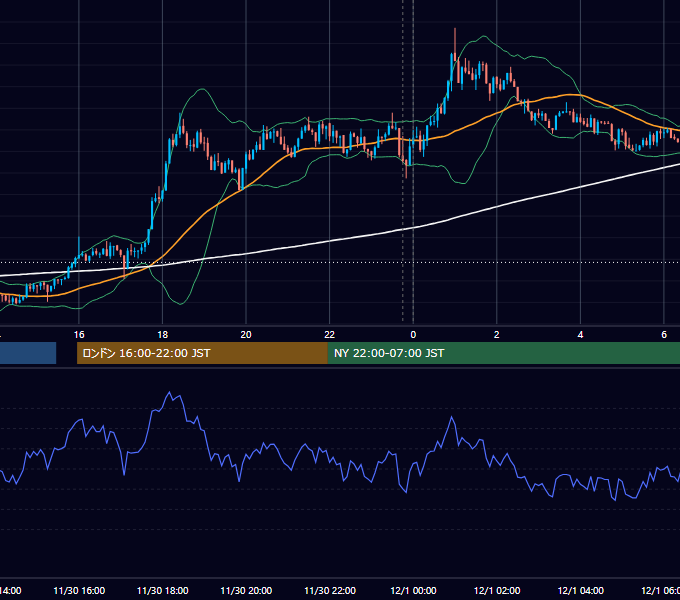Click the 12/1 00:00 time label
This screenshot has height=600, width=680.
pyautogui.click(x=413, y=591)
